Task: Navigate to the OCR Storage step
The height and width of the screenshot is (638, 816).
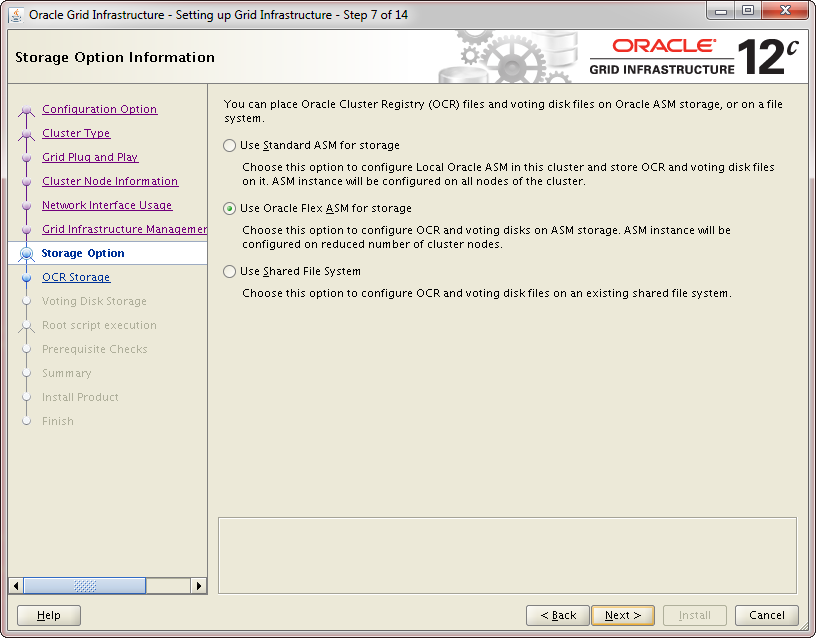Action: click(76, 278)
